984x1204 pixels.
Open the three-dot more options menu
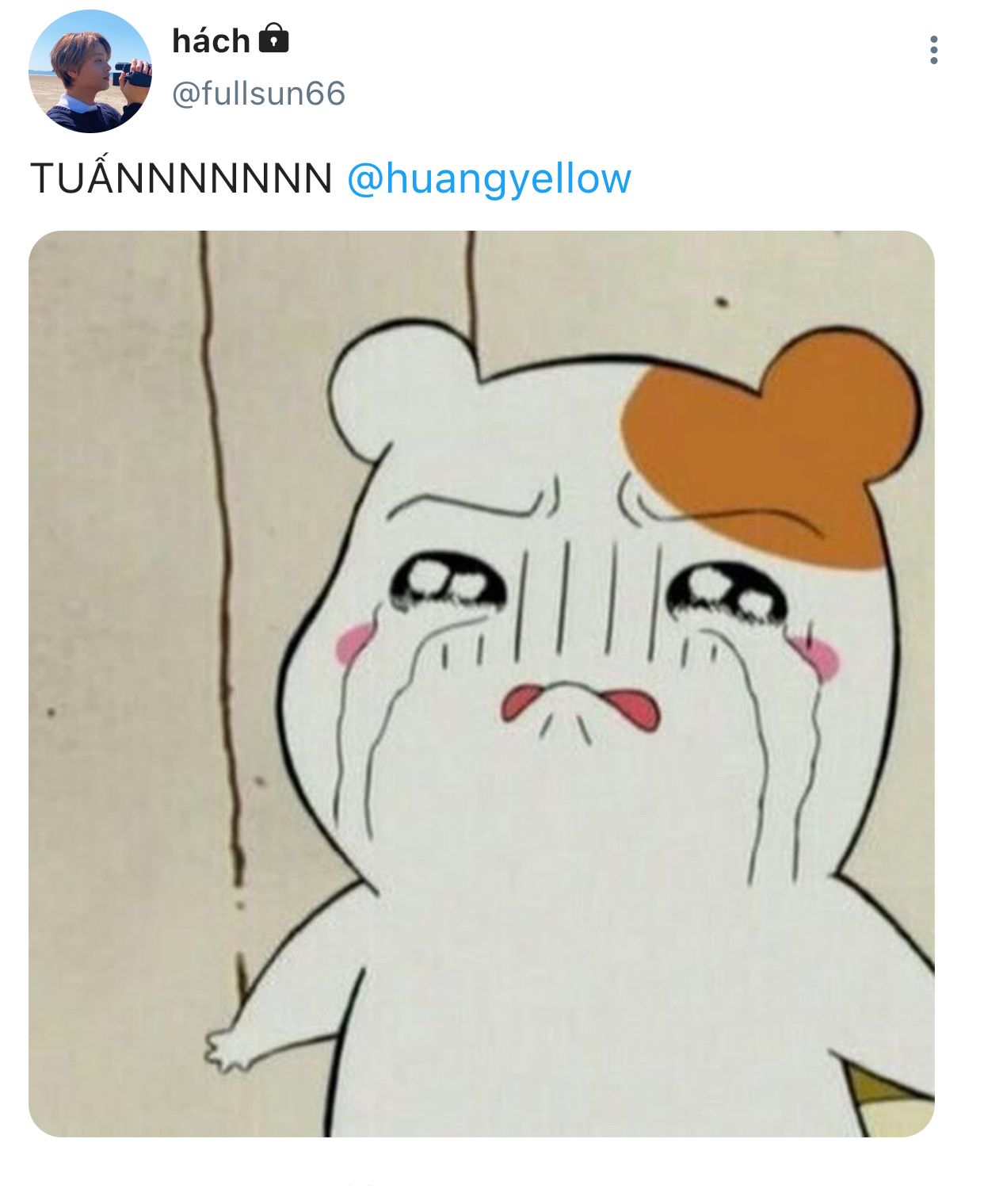[x=934, y=50]
